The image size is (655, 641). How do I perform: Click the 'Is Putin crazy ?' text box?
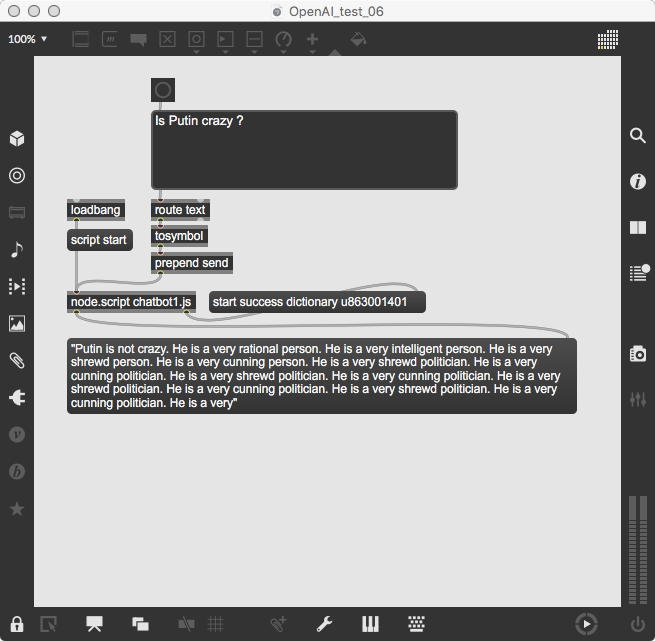pos(304,150)
